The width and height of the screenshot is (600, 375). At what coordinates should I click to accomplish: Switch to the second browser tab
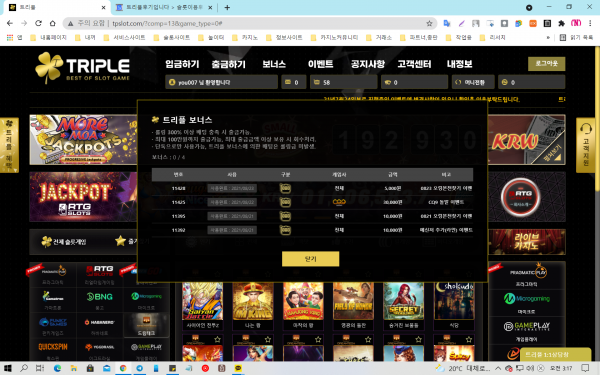(164, 7)
